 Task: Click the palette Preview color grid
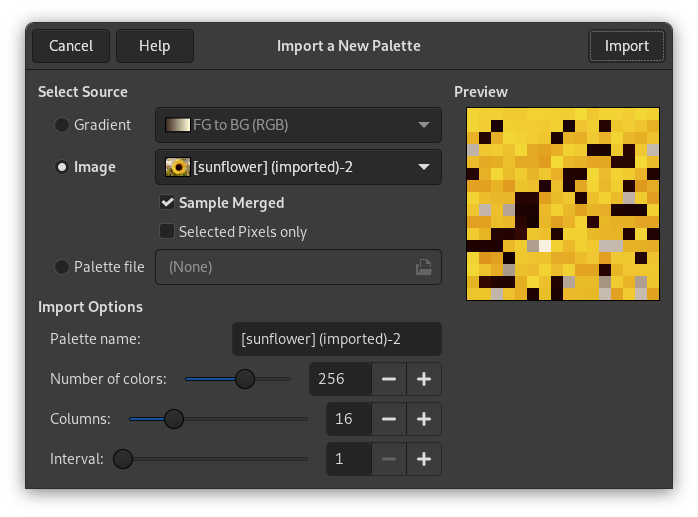(x=563, y=203)
